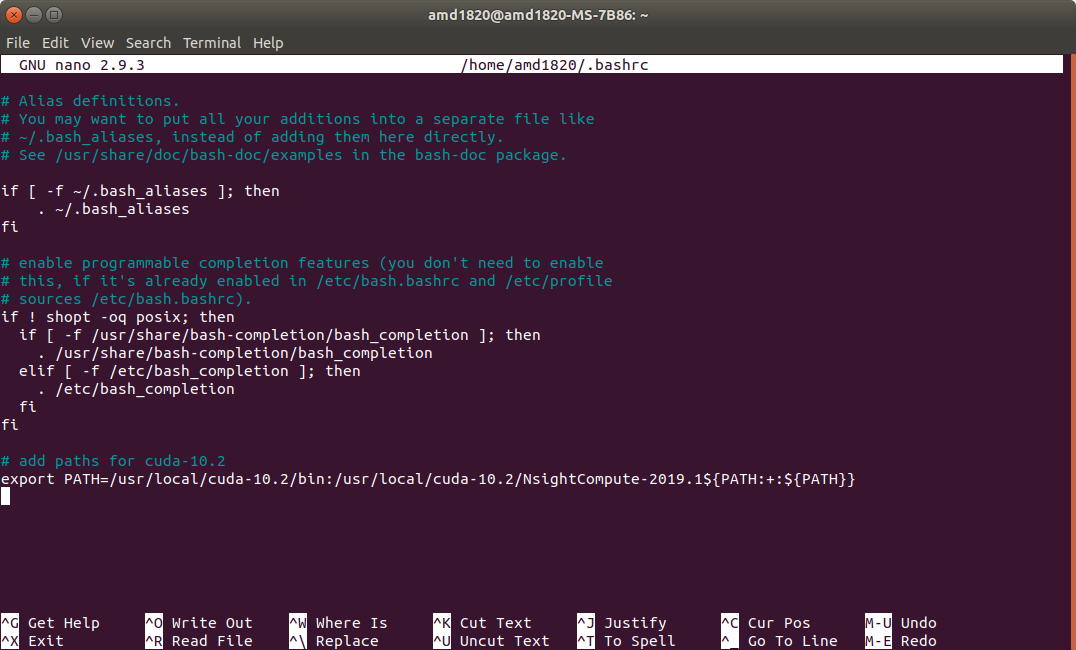The height and width of the screenshot is (650, 1076).
Task: Click the line '. ~/.bash_aliases'
Action: pos(113,209)
